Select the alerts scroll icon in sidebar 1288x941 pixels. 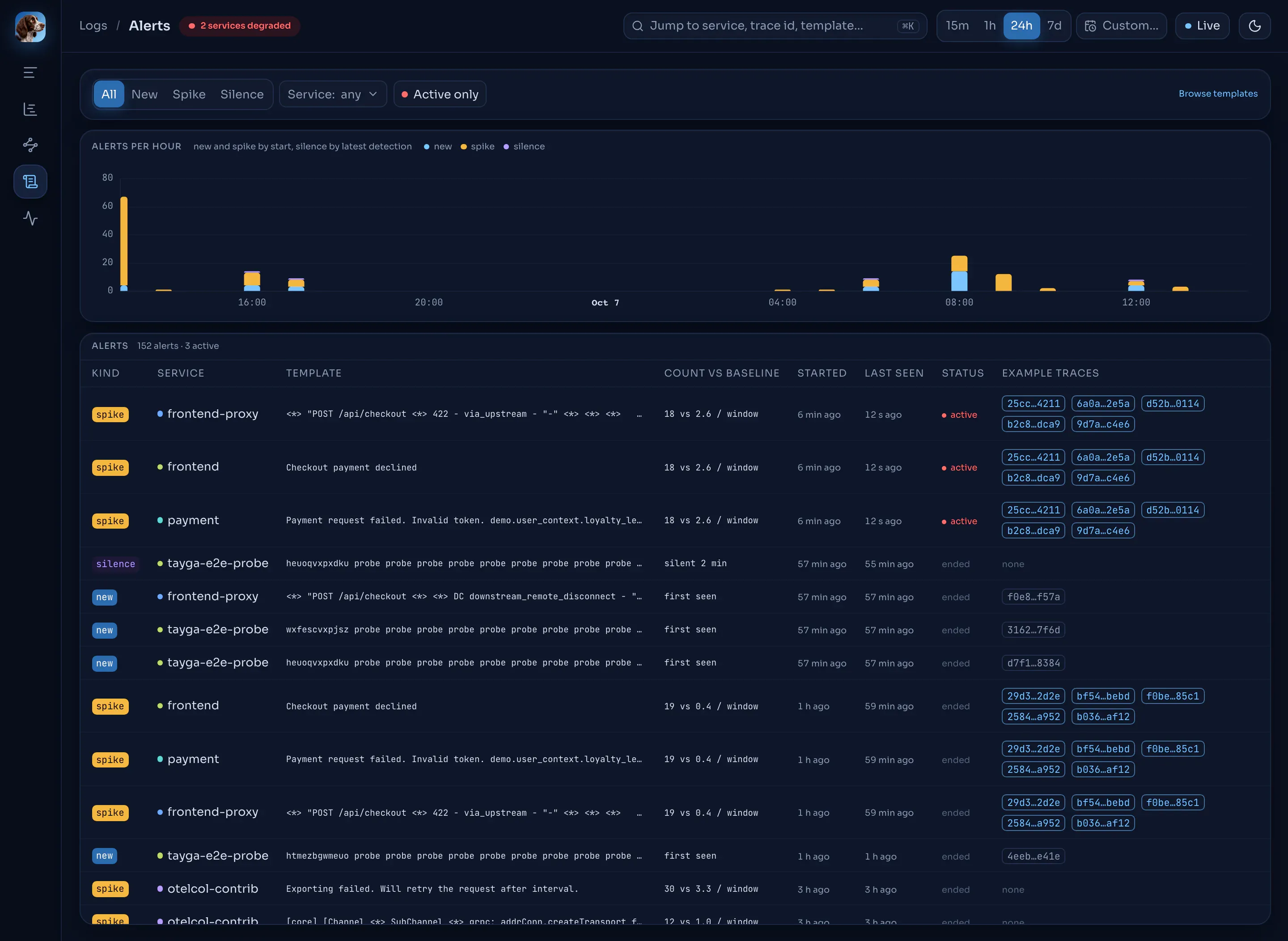(30, 182)
